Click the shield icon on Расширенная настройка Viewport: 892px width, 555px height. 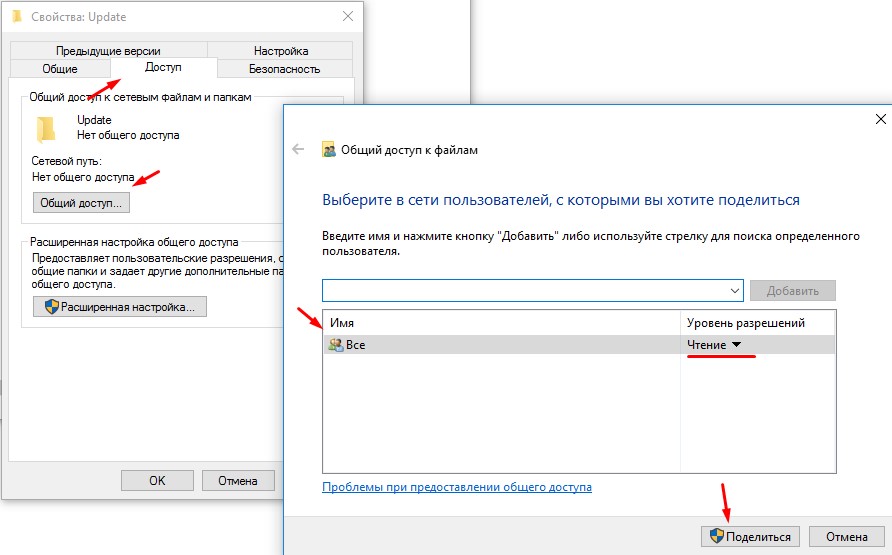52,307
